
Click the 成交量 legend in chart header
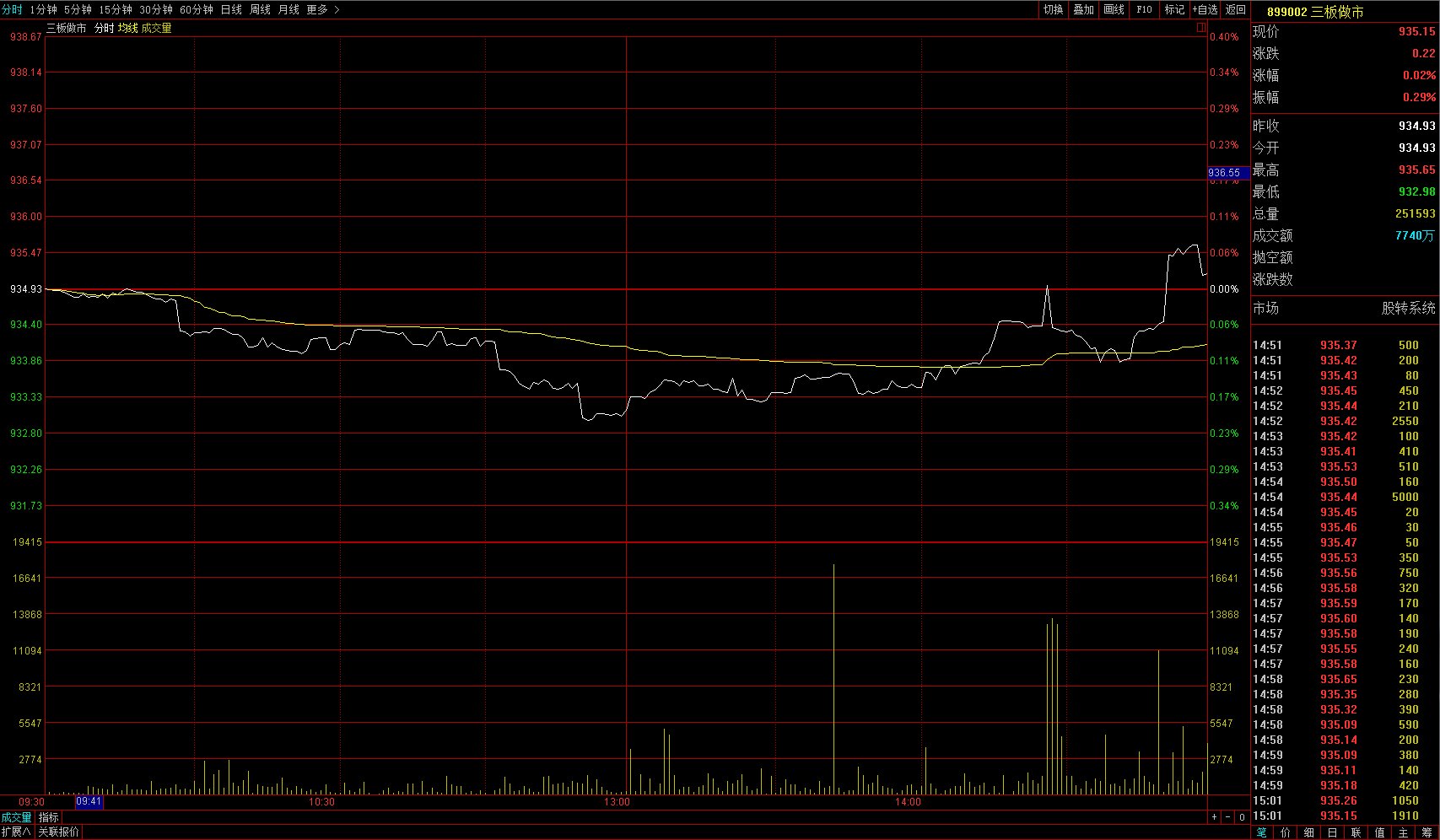156,28
